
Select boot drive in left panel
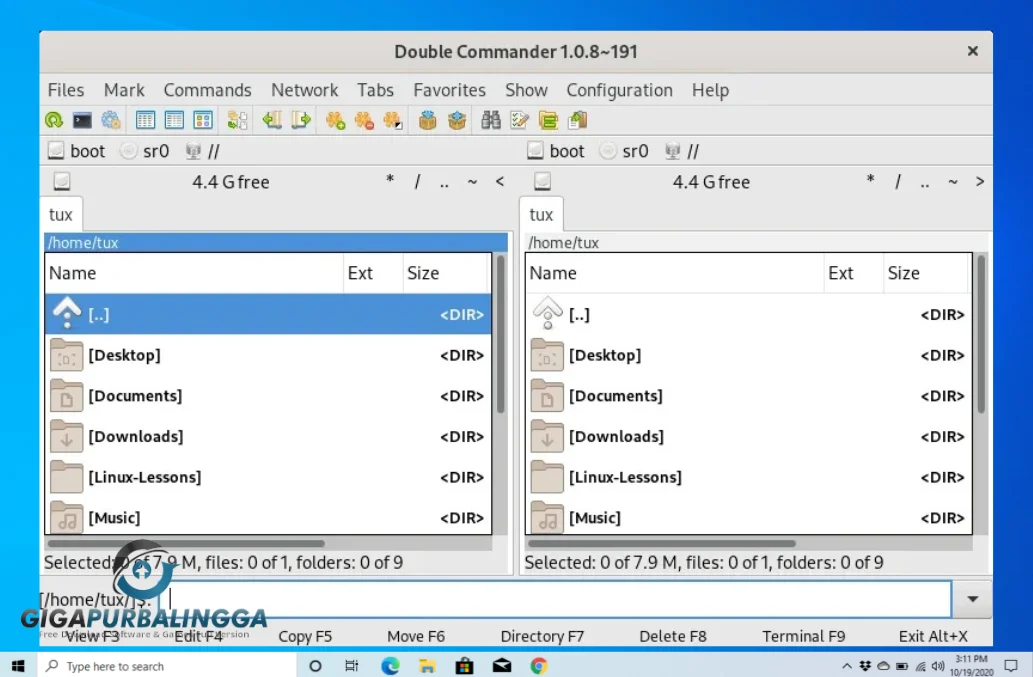[x=76, y=151]
